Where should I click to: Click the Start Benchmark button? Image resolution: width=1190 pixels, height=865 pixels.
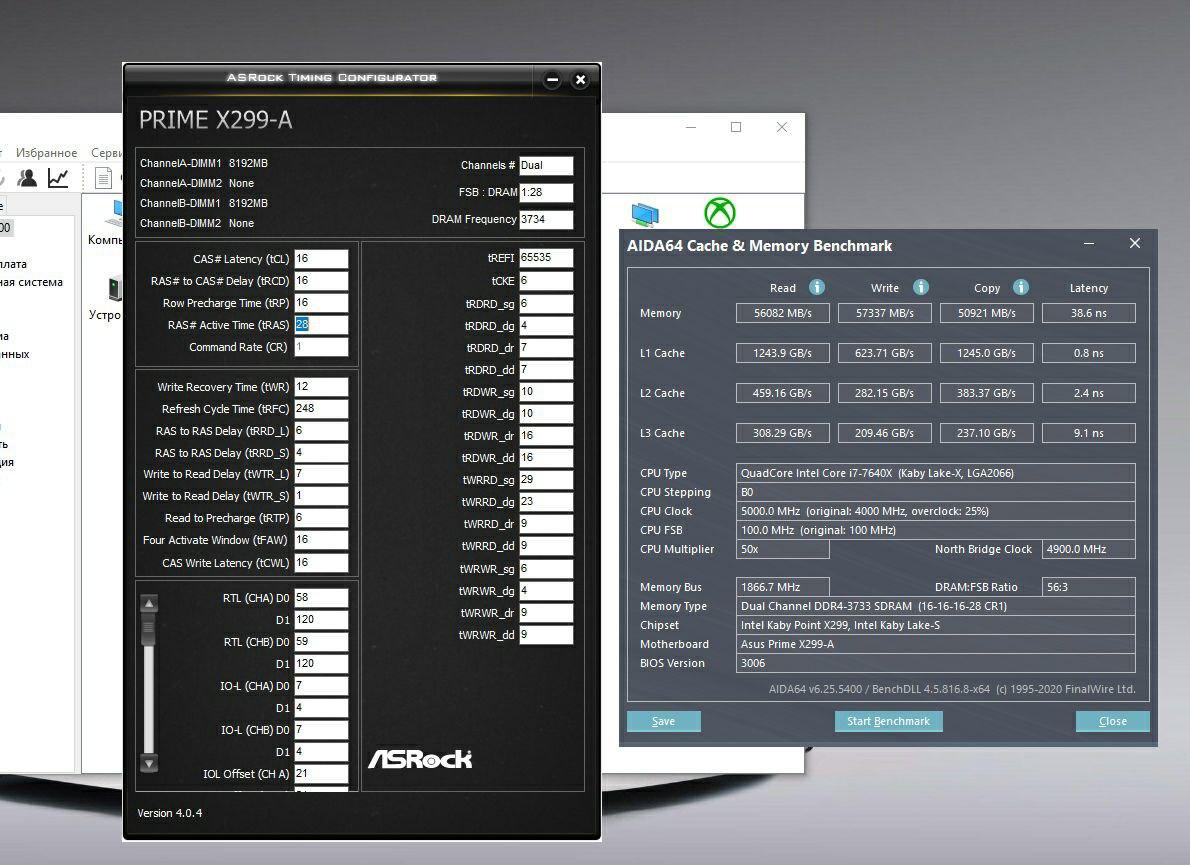point(889,721)
